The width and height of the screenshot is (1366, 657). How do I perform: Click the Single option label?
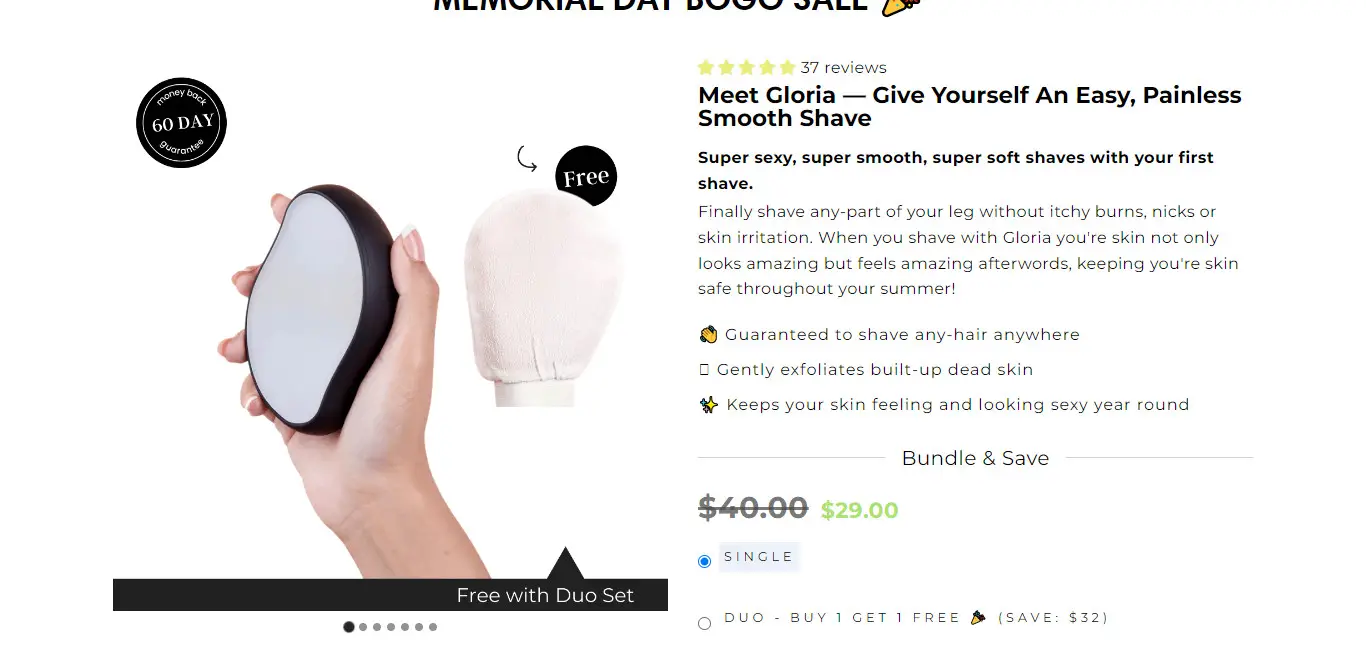tap(759, 557)
